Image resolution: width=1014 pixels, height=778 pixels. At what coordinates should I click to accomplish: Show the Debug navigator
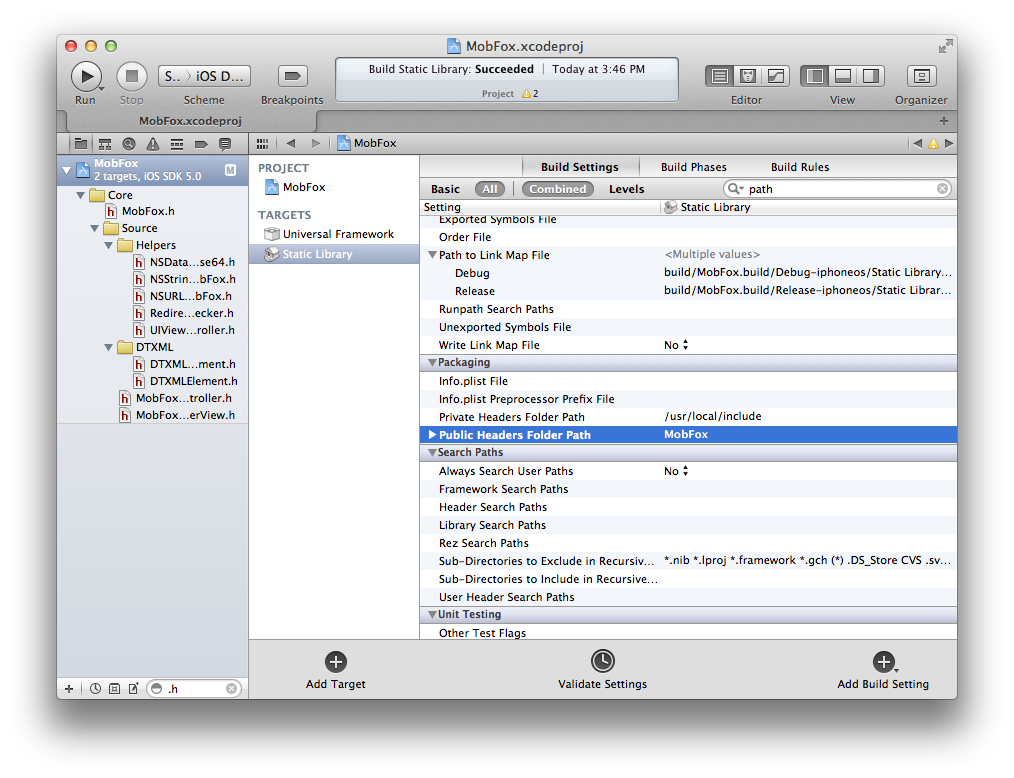[177, 144]
